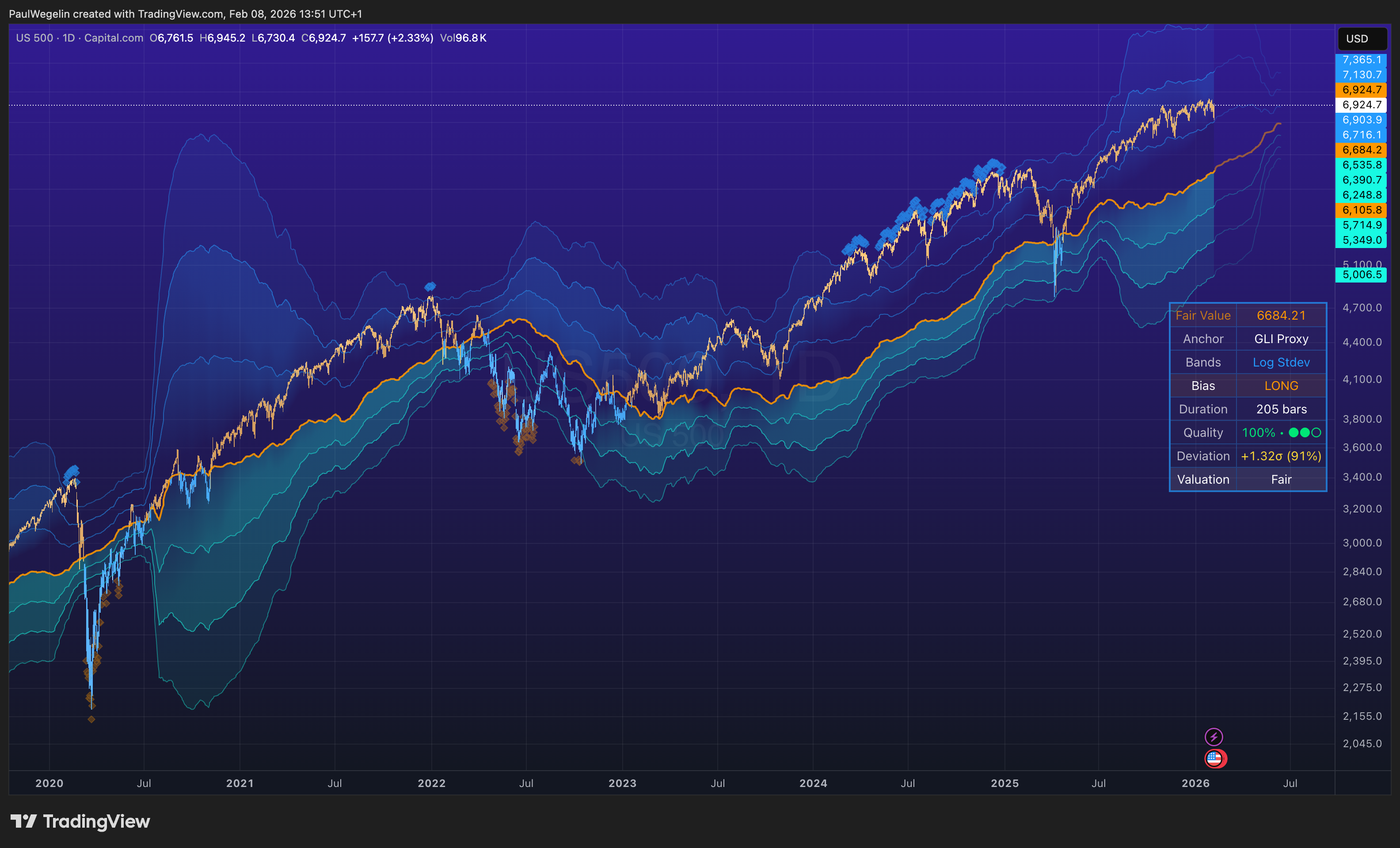The width and height of the screenshot is (1400, 848).
Task: Click the 5,349.0 cyan price label
Action: pos(1361,240)
